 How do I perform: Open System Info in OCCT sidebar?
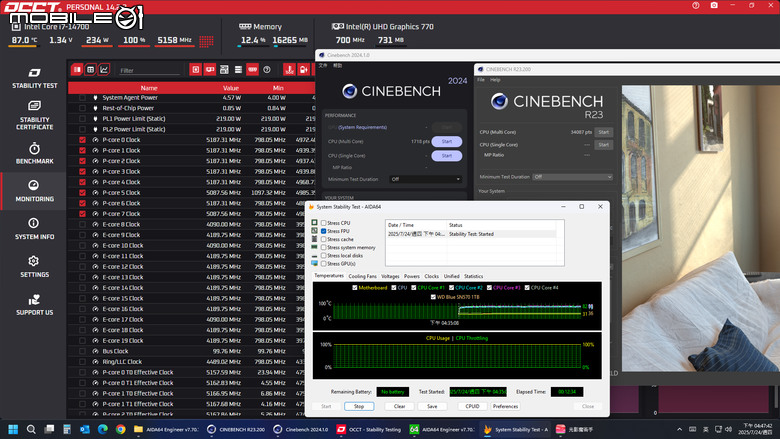(34, 229)
